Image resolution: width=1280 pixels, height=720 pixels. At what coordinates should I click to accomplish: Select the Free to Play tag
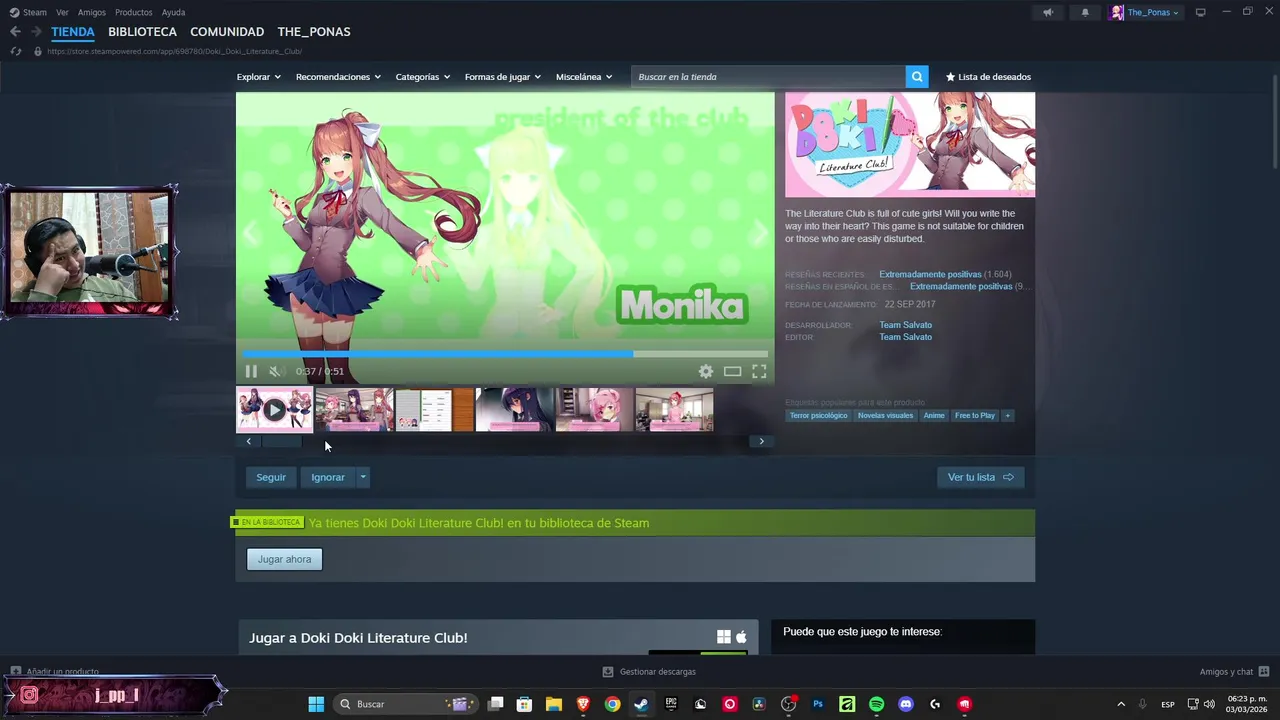pyautogui.click(x=975, y=415)
